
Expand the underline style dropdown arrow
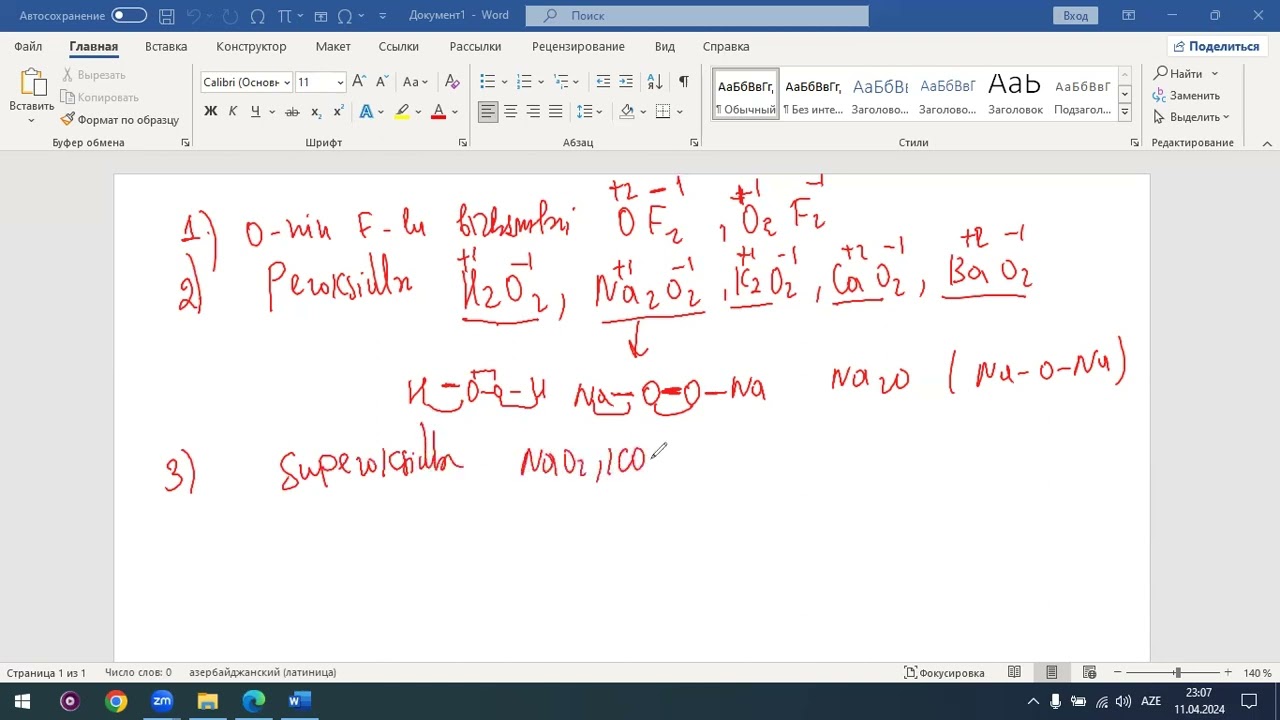coord(272,111)
